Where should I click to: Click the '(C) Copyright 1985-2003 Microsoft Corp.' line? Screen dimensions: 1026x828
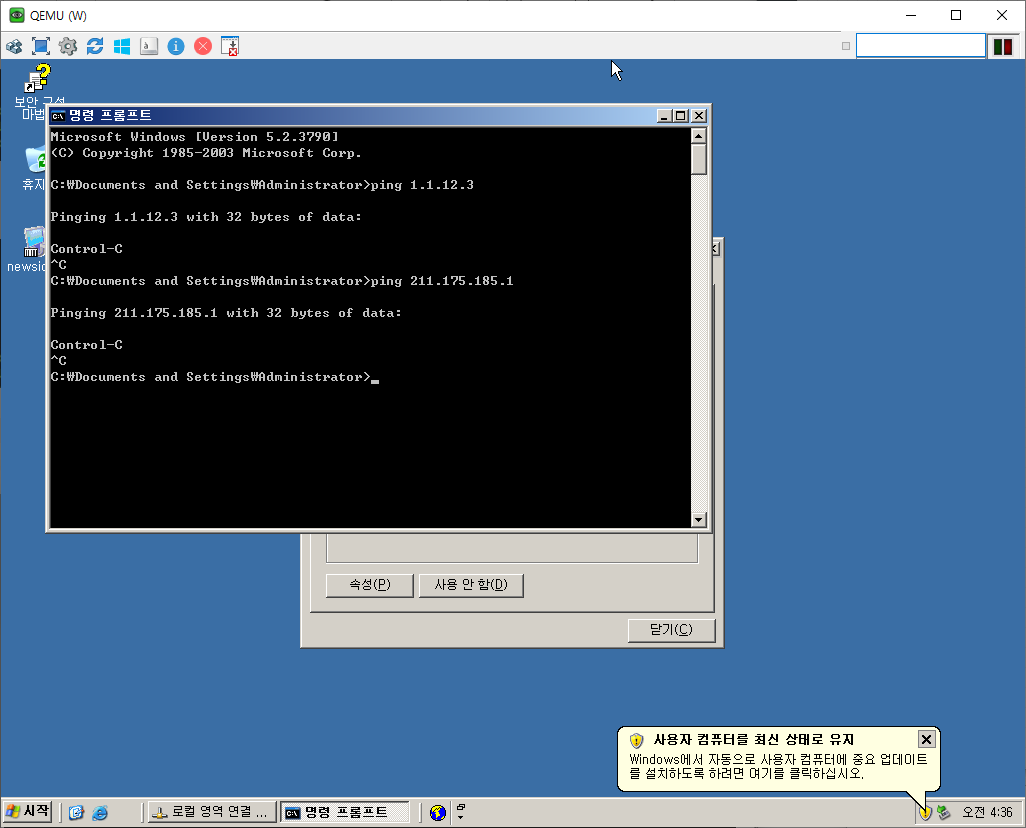pos(206,153)
